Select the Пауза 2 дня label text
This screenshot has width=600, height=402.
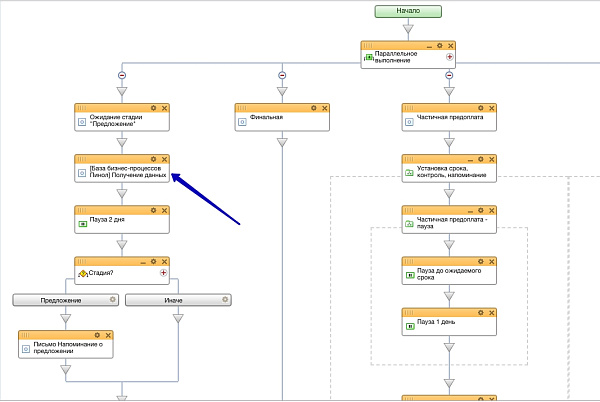click(107, 219)
